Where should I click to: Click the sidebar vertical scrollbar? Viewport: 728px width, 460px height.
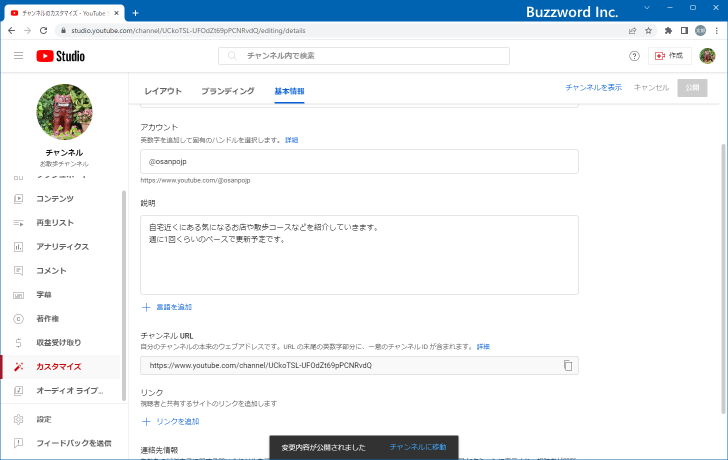point(124,295)
